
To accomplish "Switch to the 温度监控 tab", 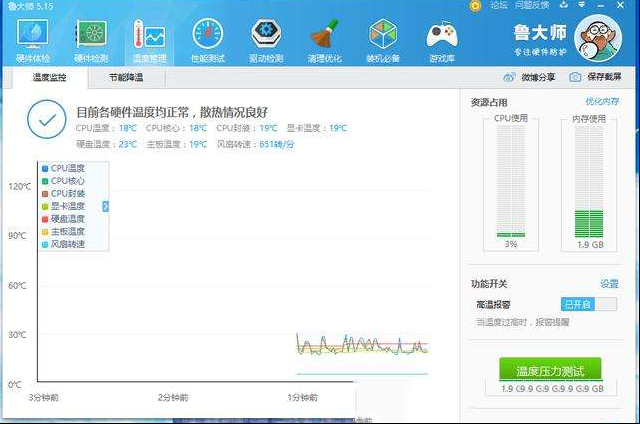I will [49, 77].
